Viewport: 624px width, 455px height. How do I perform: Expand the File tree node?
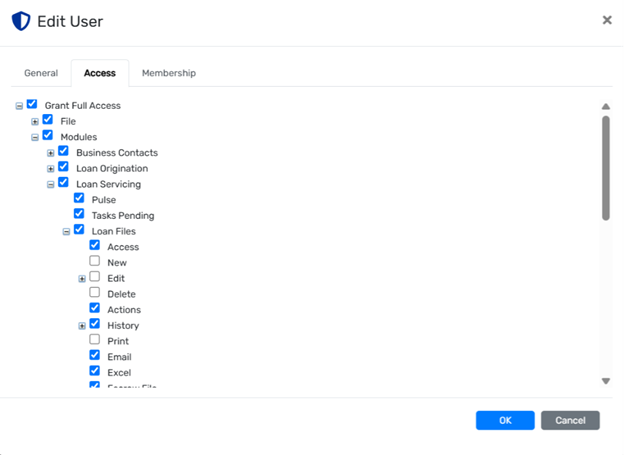(x=35, y=121)
